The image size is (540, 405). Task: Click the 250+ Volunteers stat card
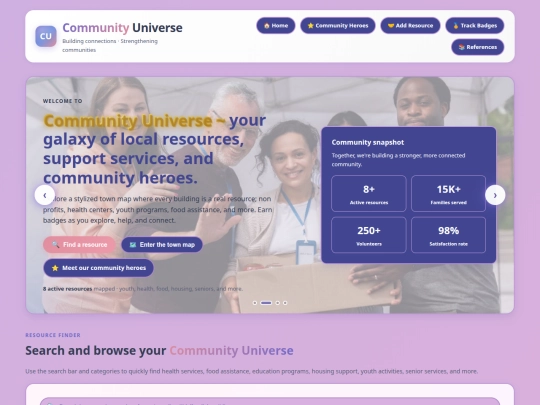pos(369,235)
